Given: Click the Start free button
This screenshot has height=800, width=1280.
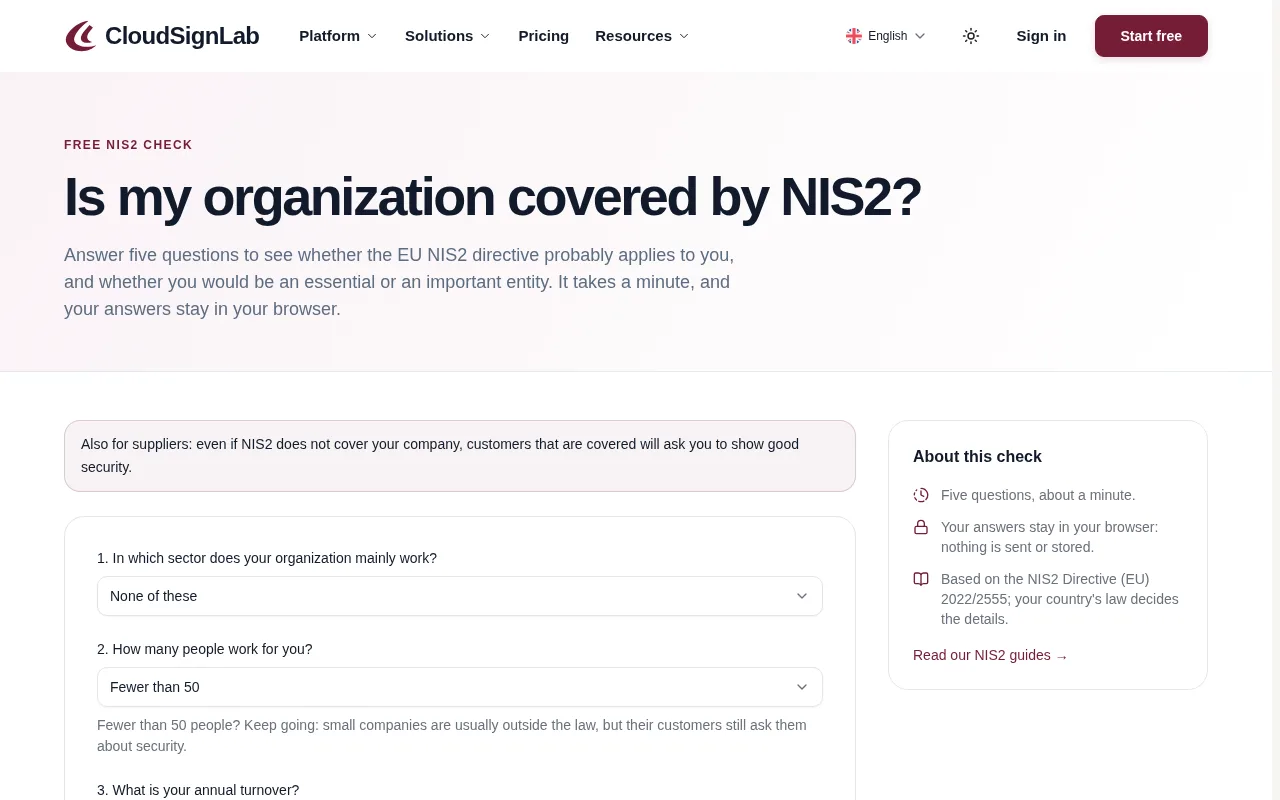Looking at the screenshot, I should click(1151, 36).
